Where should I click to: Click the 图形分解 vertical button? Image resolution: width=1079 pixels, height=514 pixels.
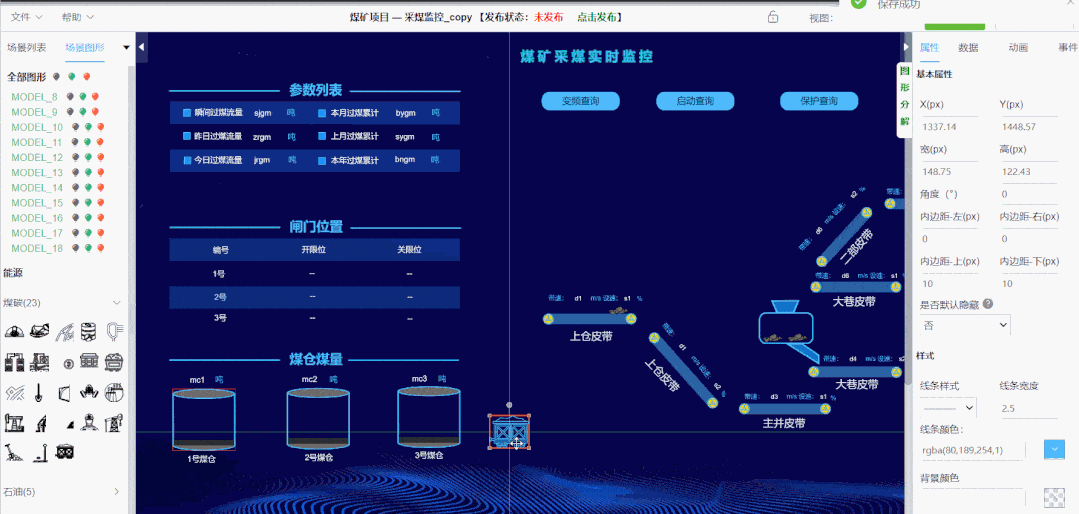(904, 99)
